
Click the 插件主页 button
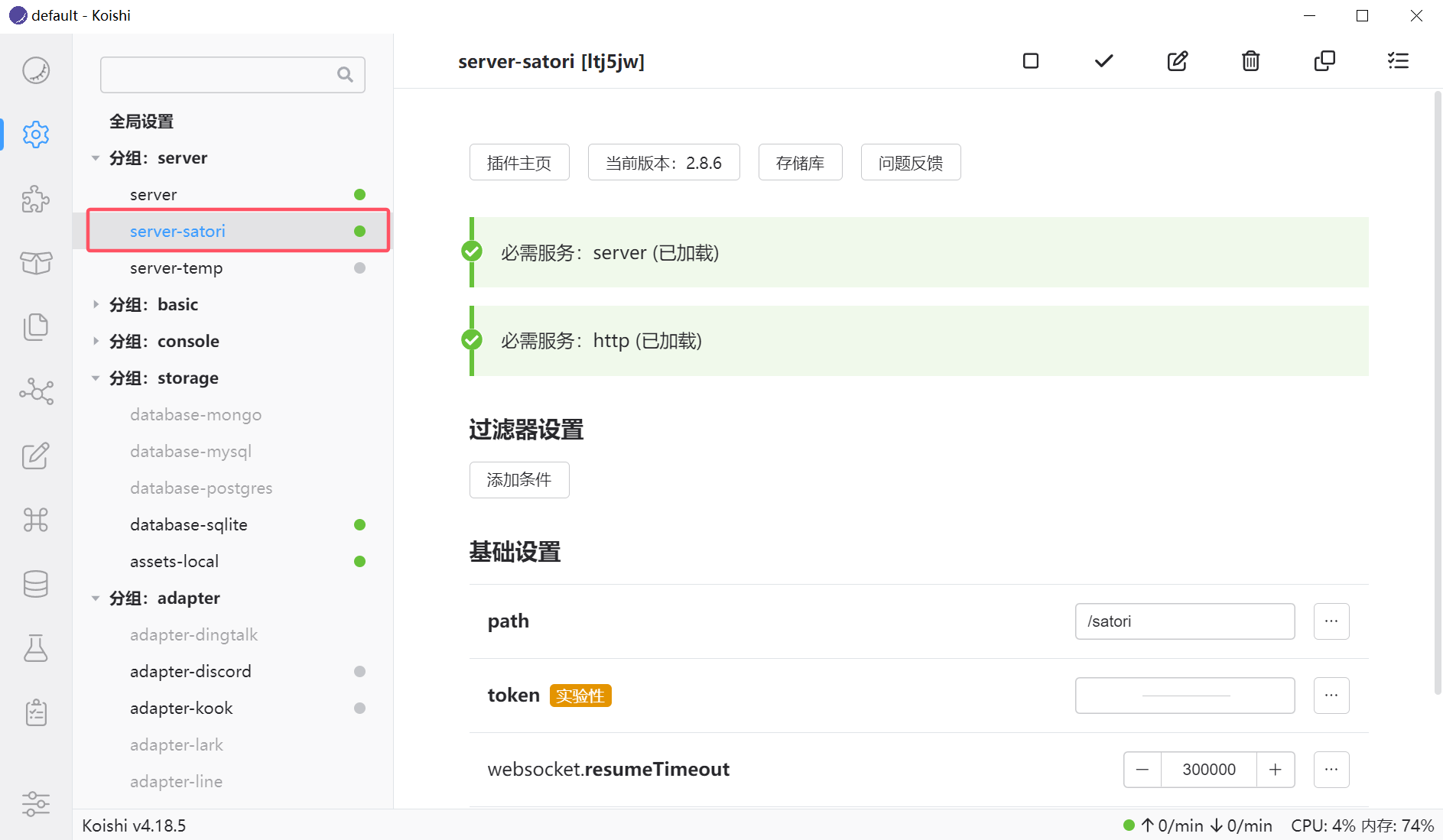[519, 162]
